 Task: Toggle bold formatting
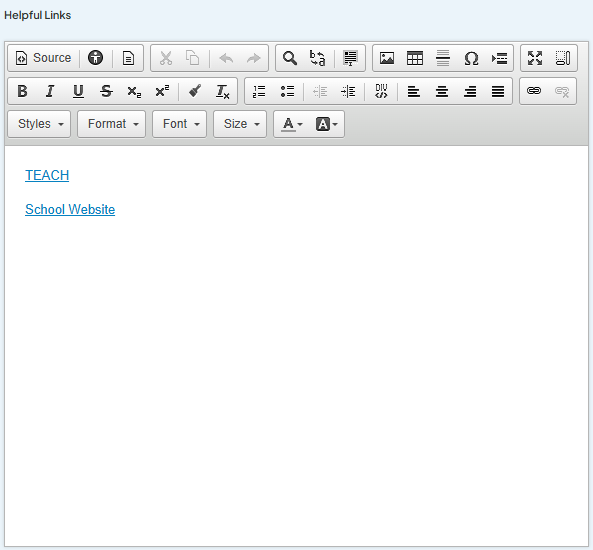coord(22,91)
